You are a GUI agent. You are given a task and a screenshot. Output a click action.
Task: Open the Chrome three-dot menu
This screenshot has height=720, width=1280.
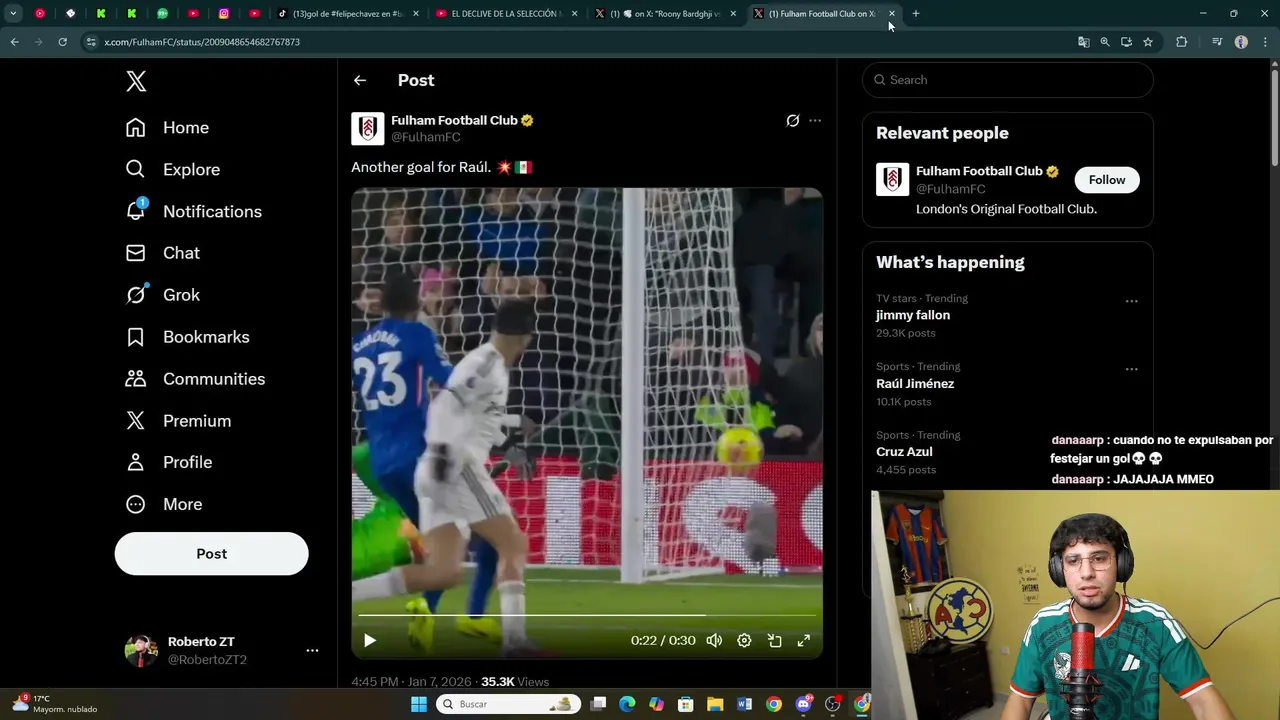(x=1264, y=42)
